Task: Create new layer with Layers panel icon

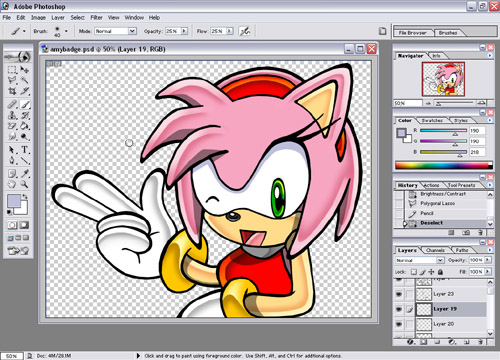Action: pyautogui.click(x=467, y=342)
